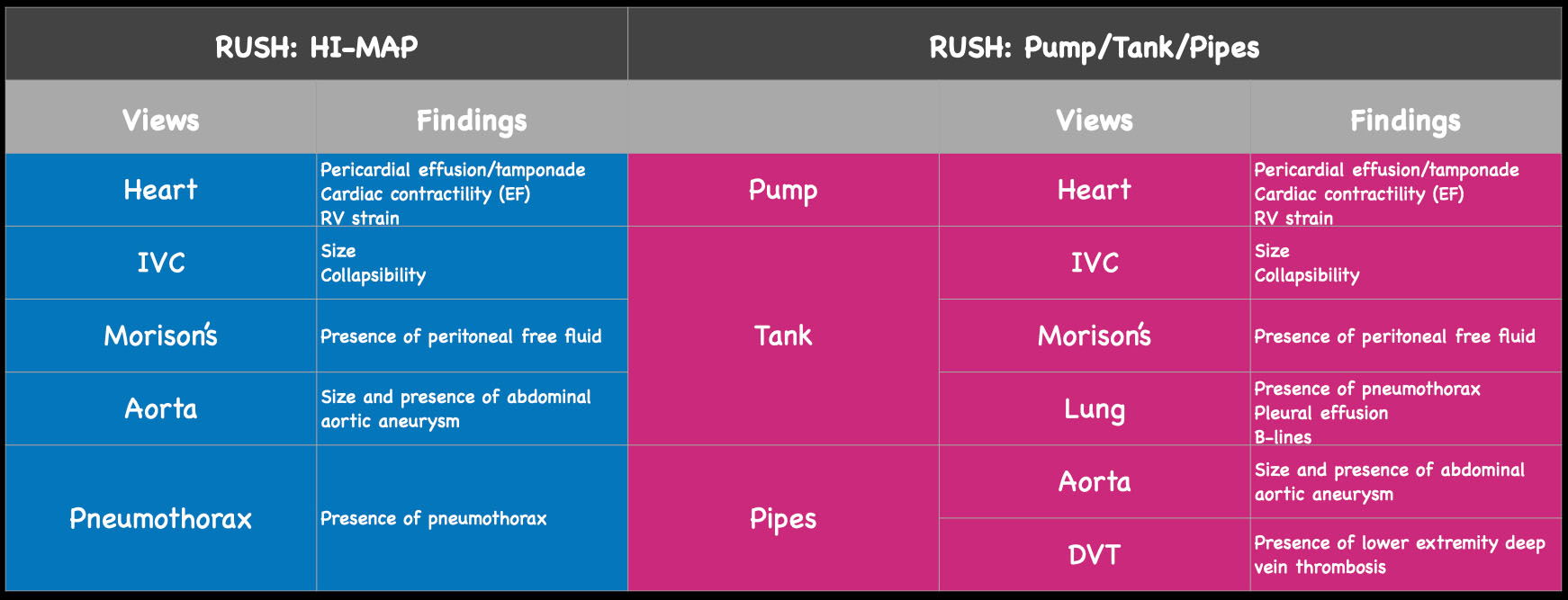This screenshot has height=600, width=1568.
Task: Select the pink Morison's cell
Action: [x=1094, y=336]
